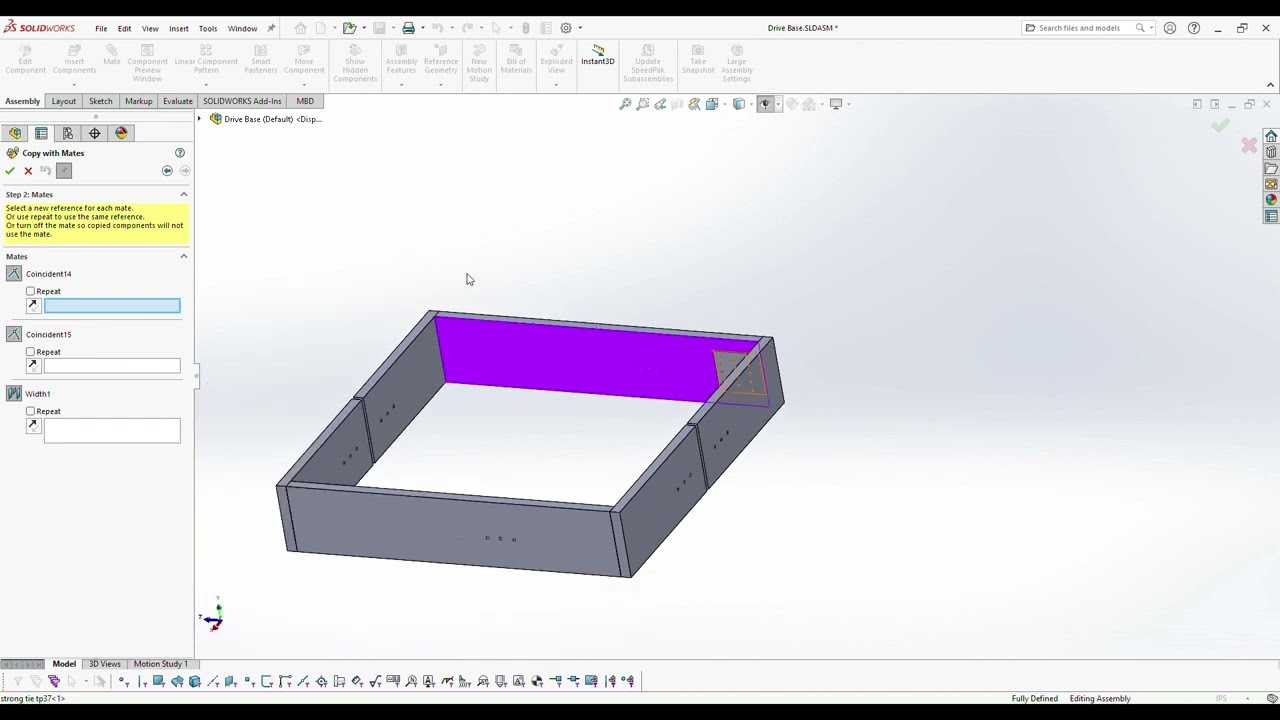This screenshot has height=720, width=1280.
Task: Click Hide/Show Items eye icon
Action: point(765,104)
